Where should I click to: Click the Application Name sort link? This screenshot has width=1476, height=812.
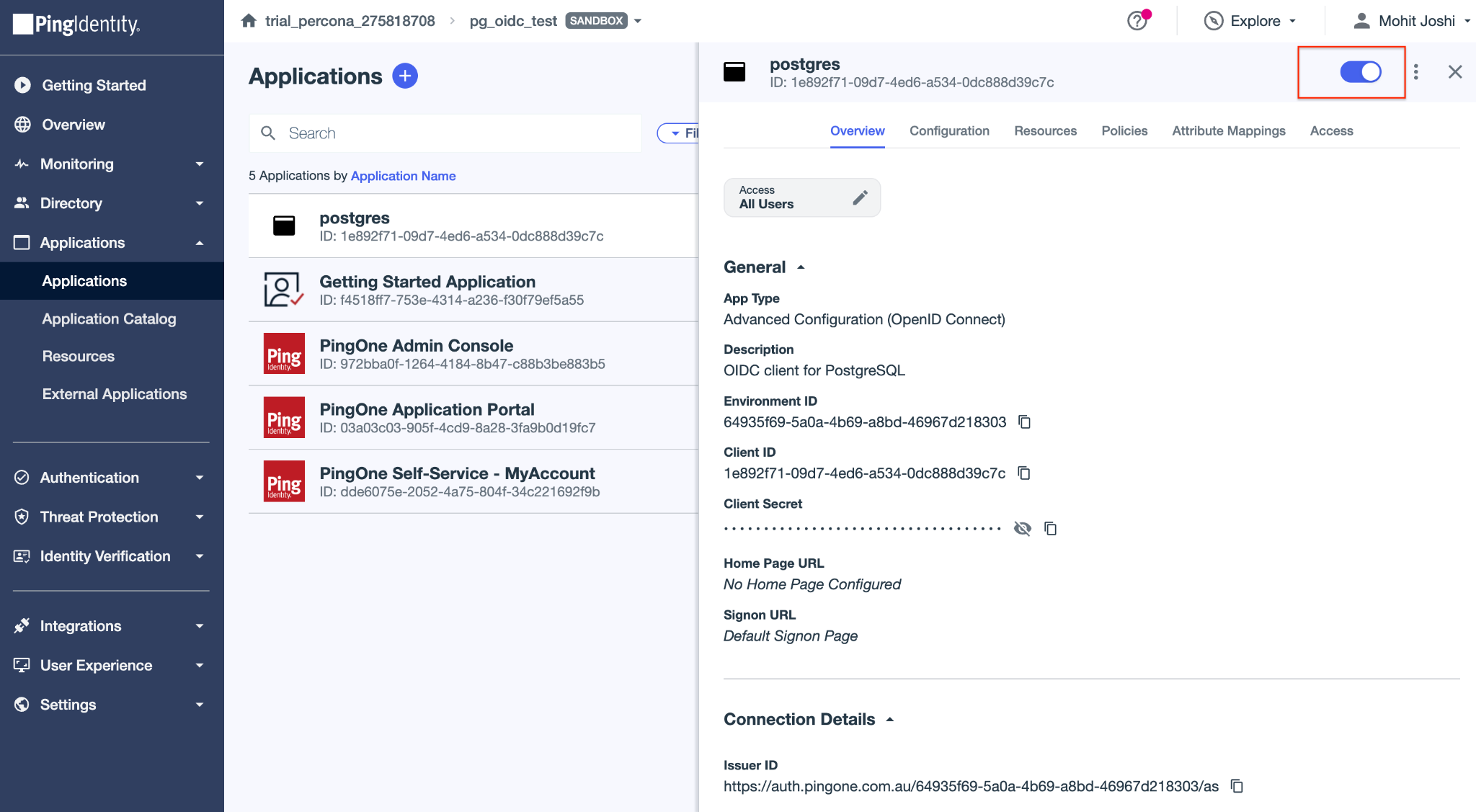(x=403, y=176)
